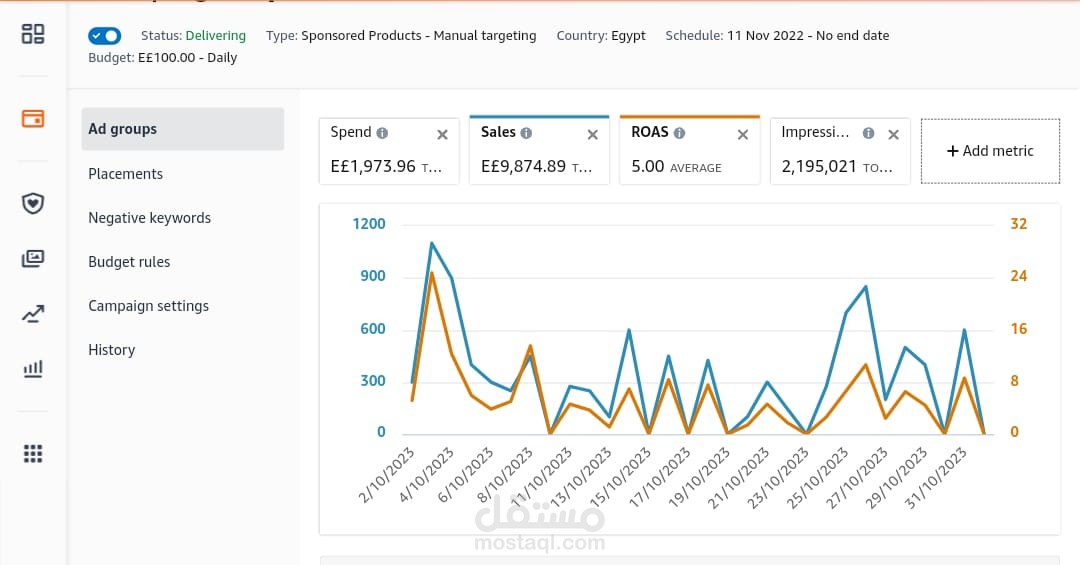Screen dimensions: 1080x565
Task: Click the Sales info icon
Action: pos(526,133)
